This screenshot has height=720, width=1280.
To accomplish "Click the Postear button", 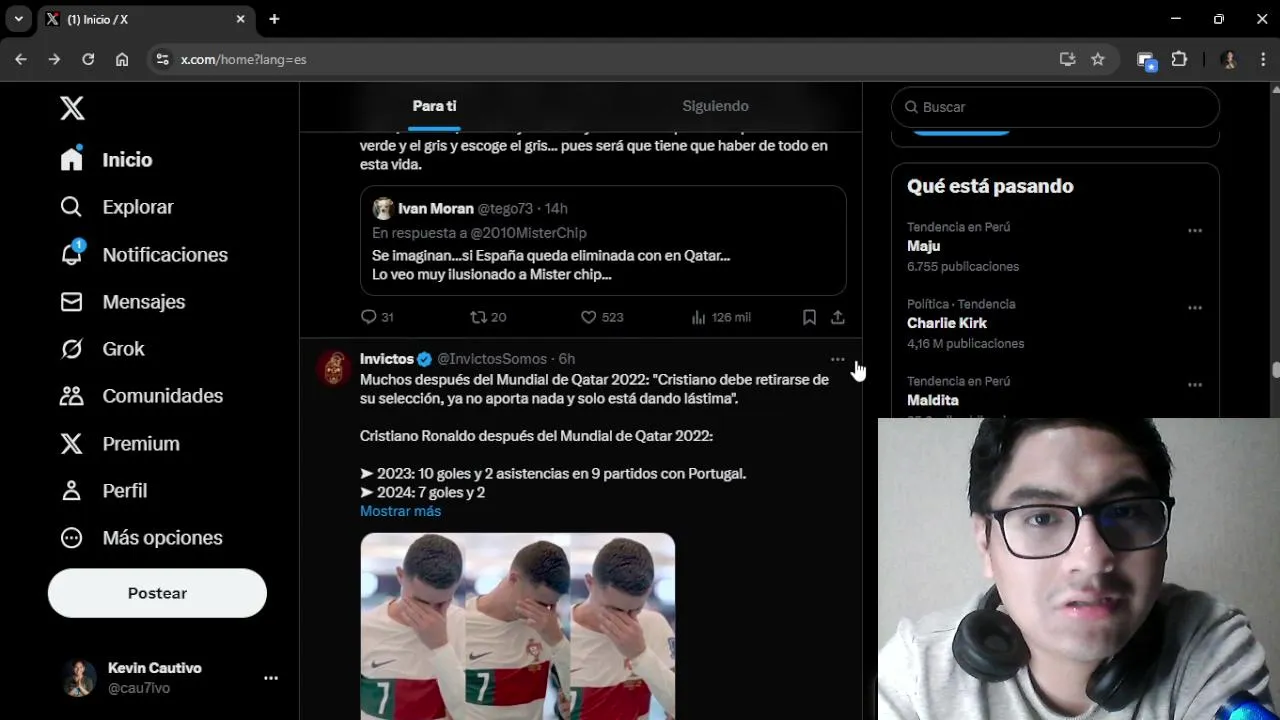I will click(157, 593).
